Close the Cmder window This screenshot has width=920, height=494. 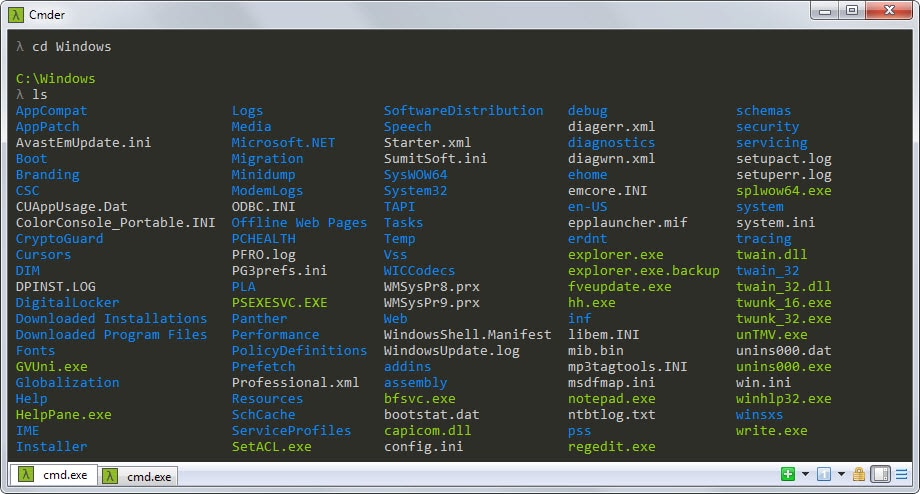coord(889,9)
